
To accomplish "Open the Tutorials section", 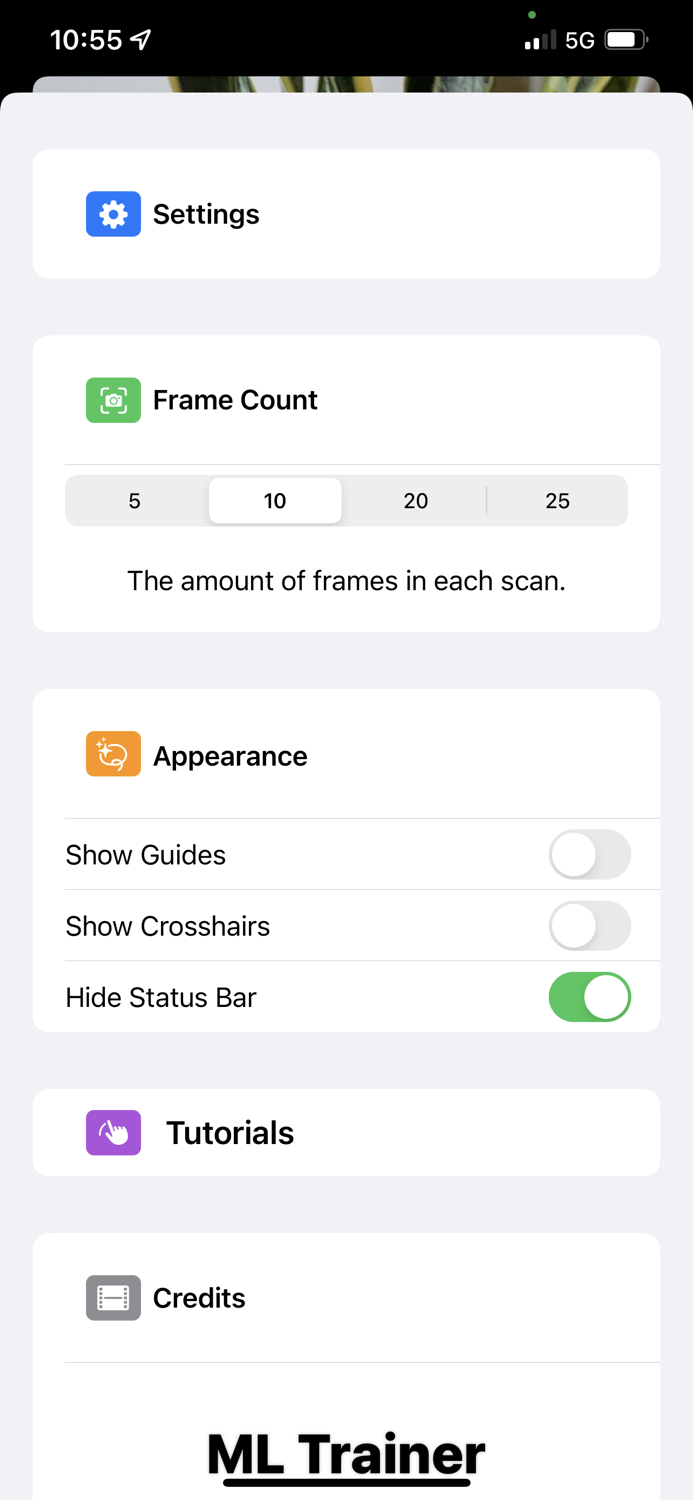I will [x=230, y=1132].
